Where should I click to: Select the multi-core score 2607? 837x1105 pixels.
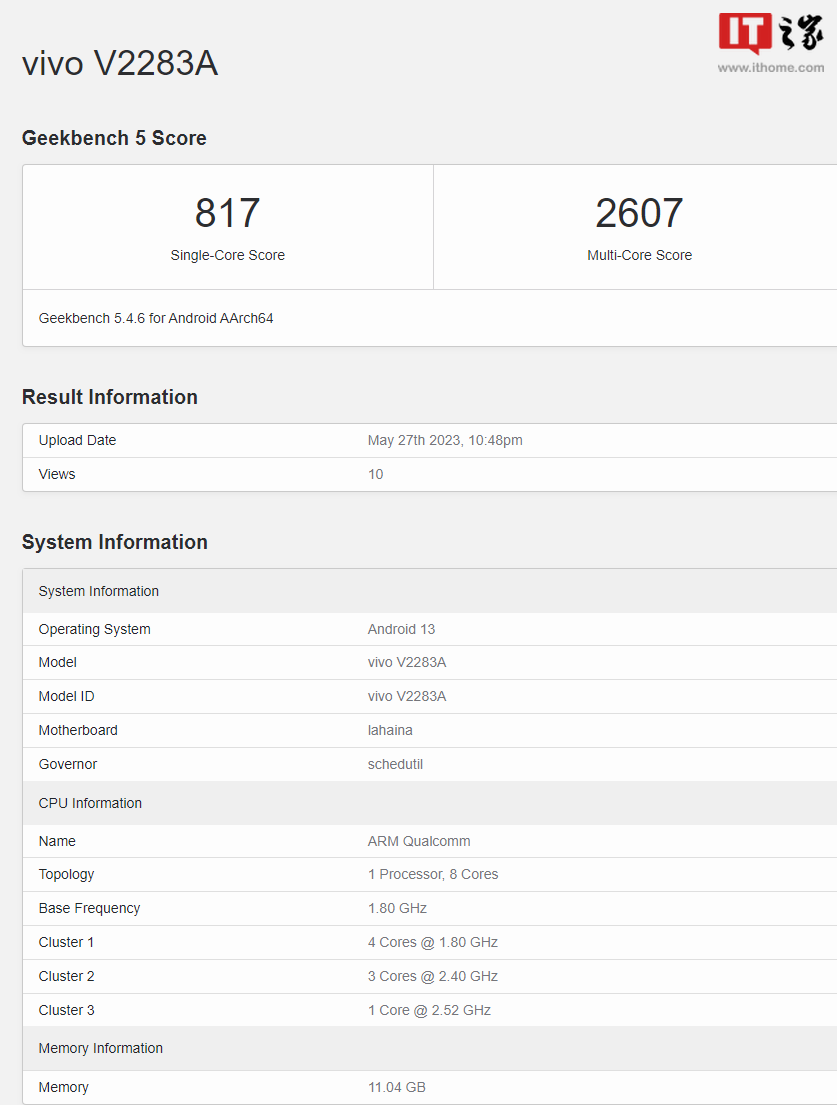tap(639, 213)
